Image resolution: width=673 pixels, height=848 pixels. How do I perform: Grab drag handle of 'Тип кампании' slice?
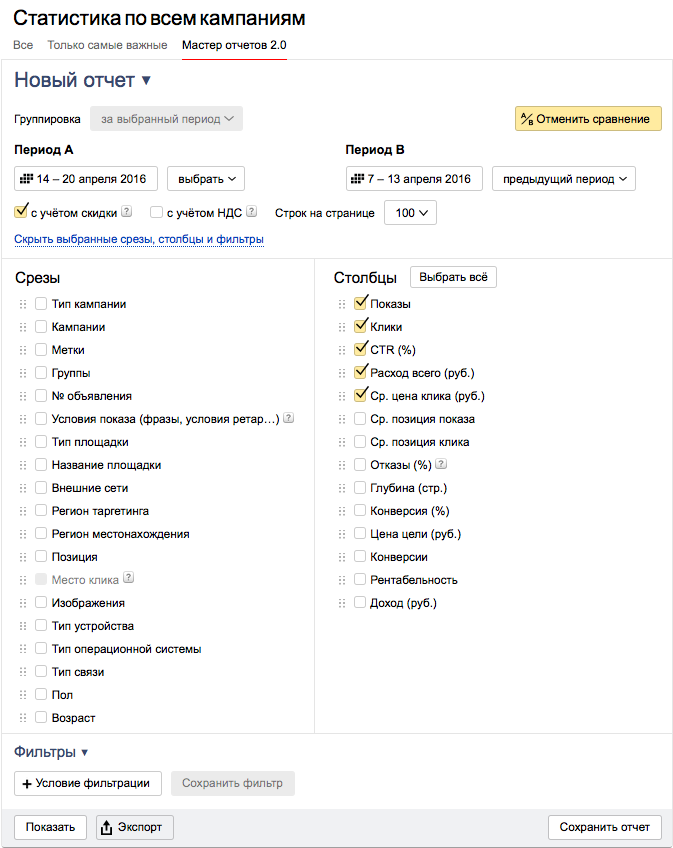(23, 304)
